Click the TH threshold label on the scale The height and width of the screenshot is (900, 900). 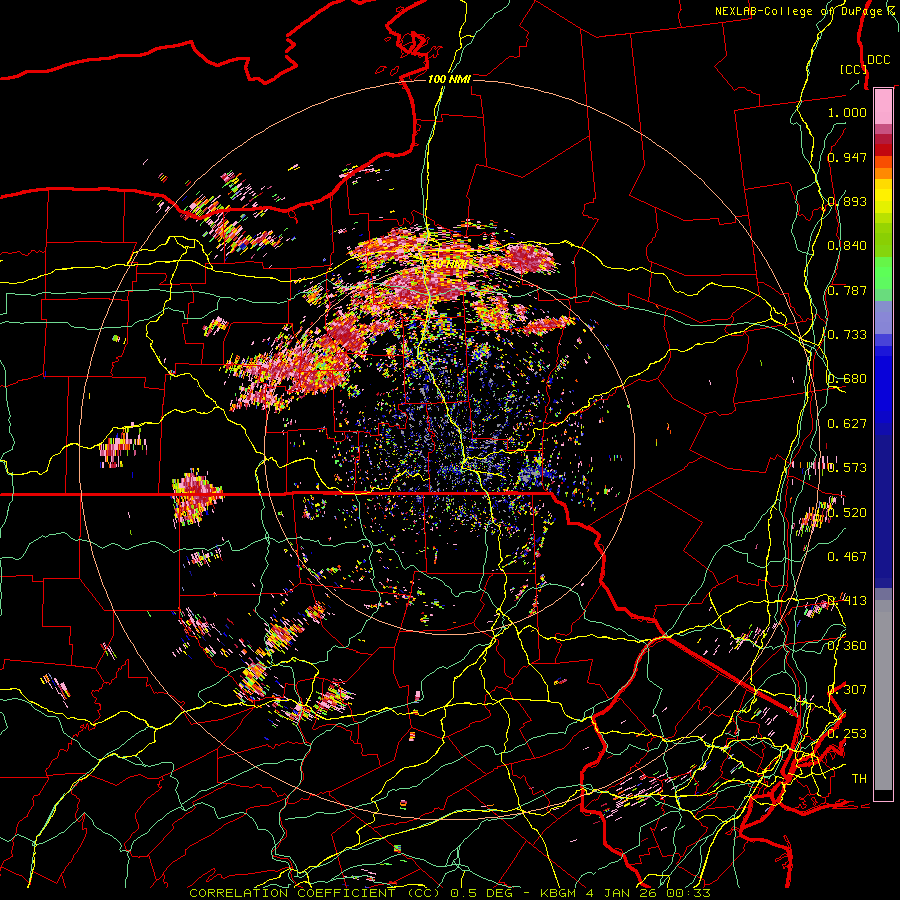(x=859, y=778)
